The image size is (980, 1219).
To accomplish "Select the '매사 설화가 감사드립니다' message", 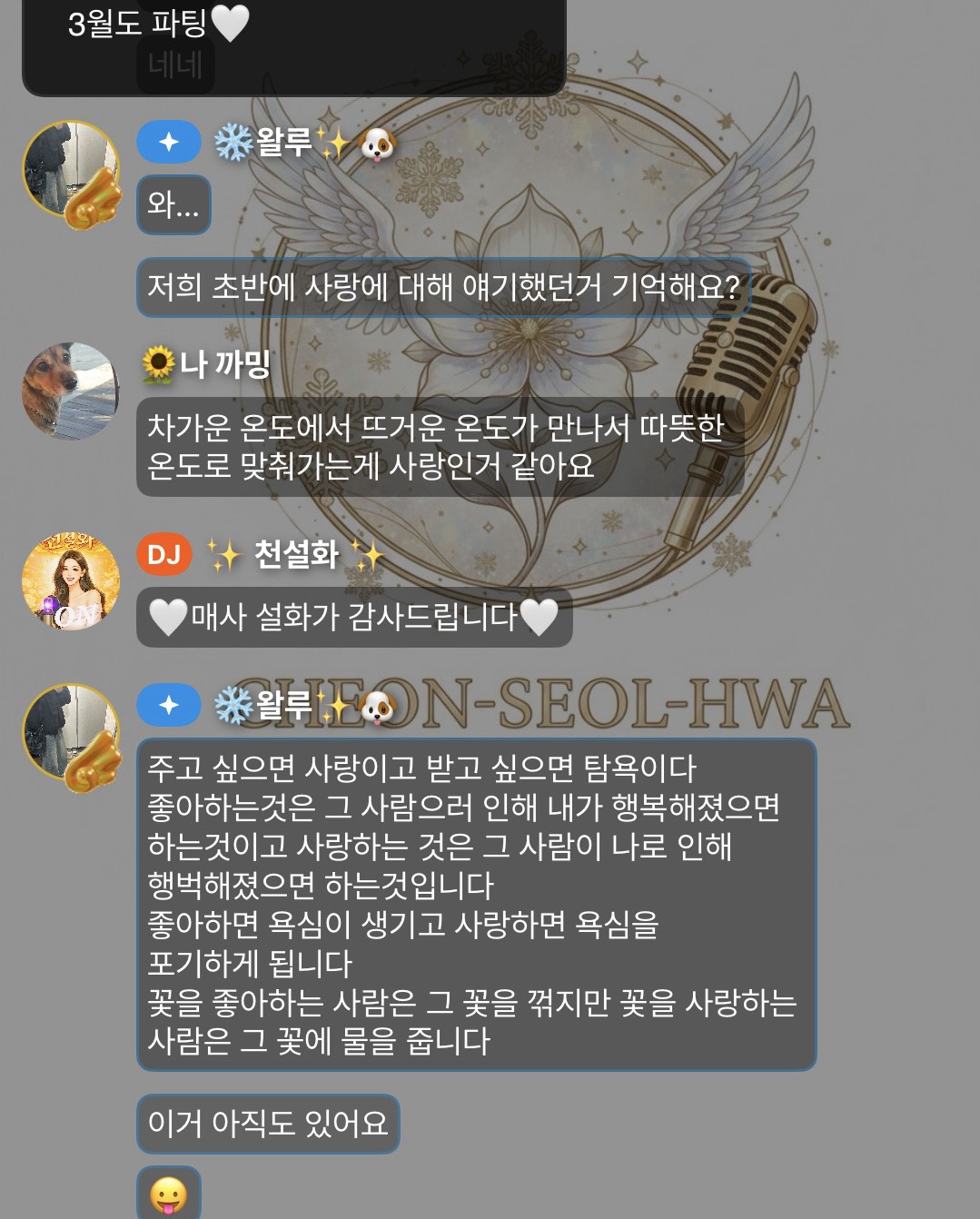I will (354, 618).
